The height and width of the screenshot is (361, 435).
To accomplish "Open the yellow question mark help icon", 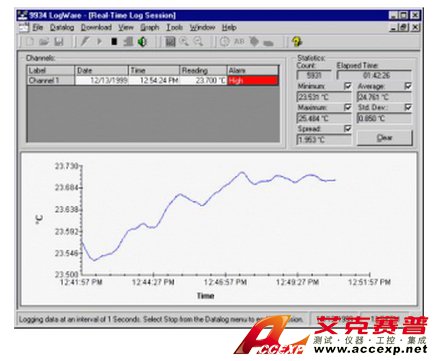I will coord(296,42).
